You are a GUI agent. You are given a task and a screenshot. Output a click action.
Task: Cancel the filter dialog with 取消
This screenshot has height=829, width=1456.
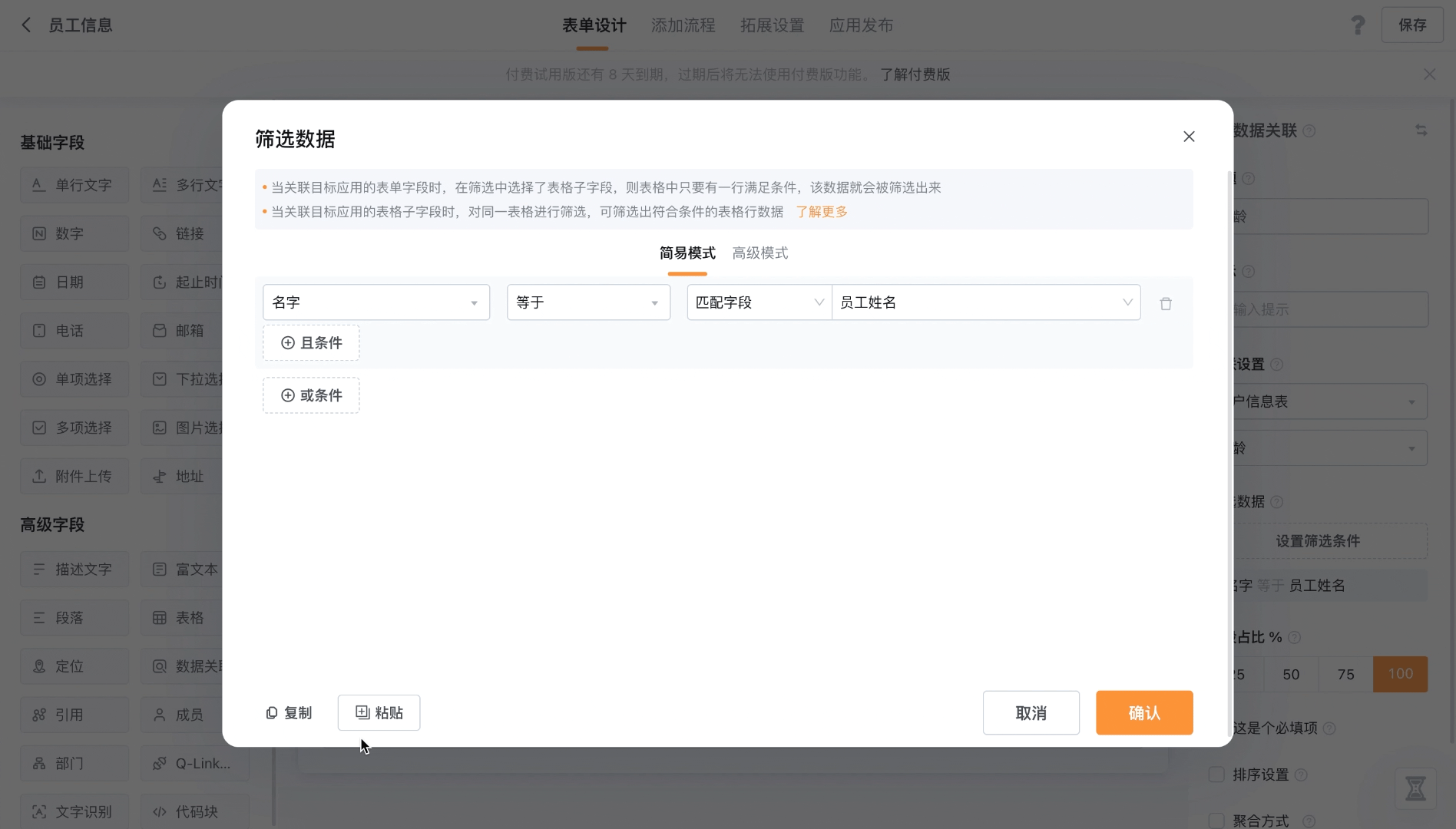tap(1031, 713)
